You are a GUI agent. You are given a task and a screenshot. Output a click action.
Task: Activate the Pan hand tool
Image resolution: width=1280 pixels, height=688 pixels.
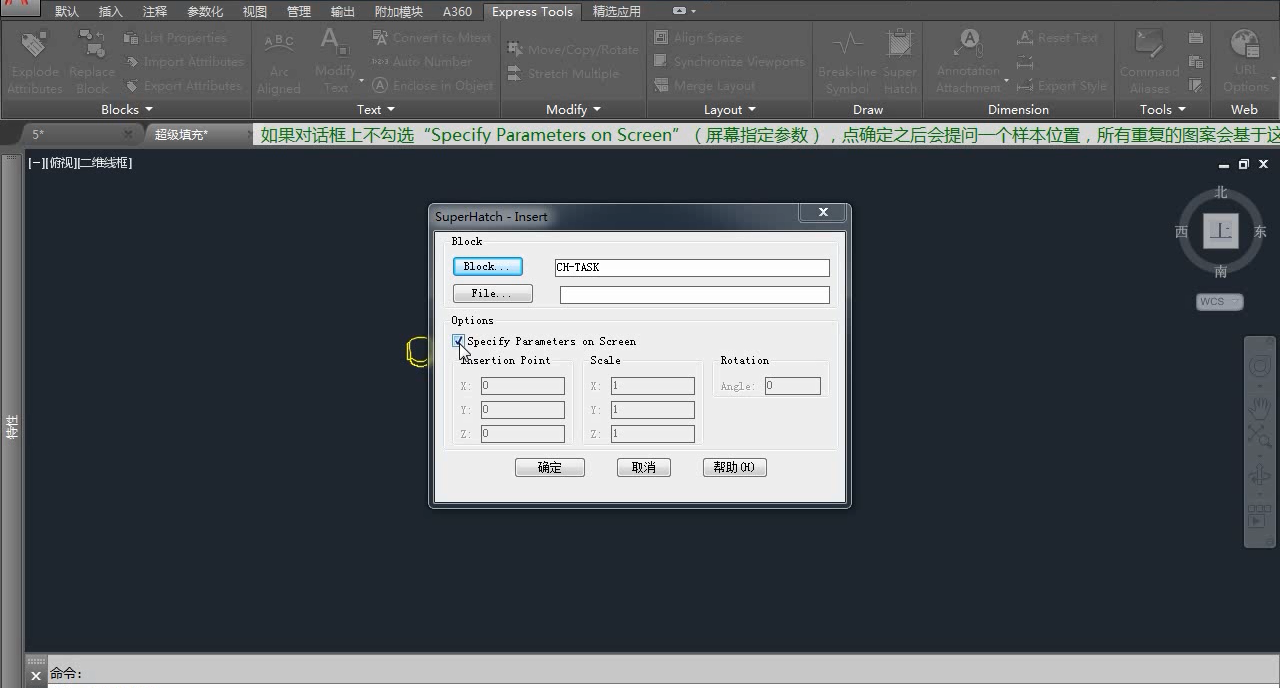(1260, 407)
